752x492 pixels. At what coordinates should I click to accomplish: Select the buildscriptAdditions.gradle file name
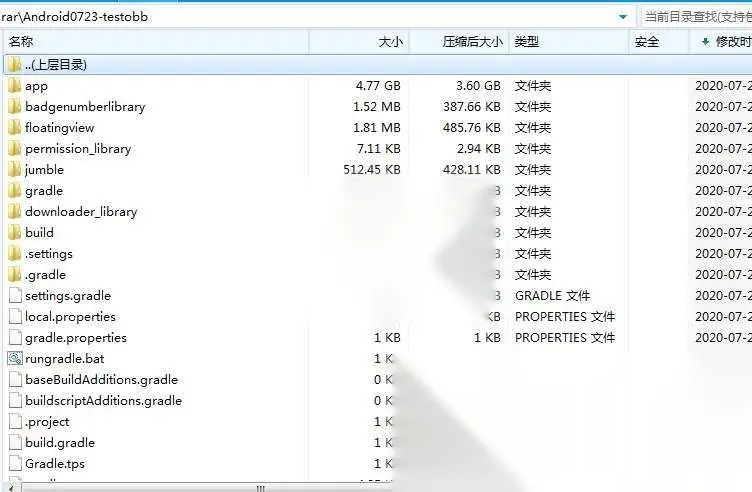[103, 400]
